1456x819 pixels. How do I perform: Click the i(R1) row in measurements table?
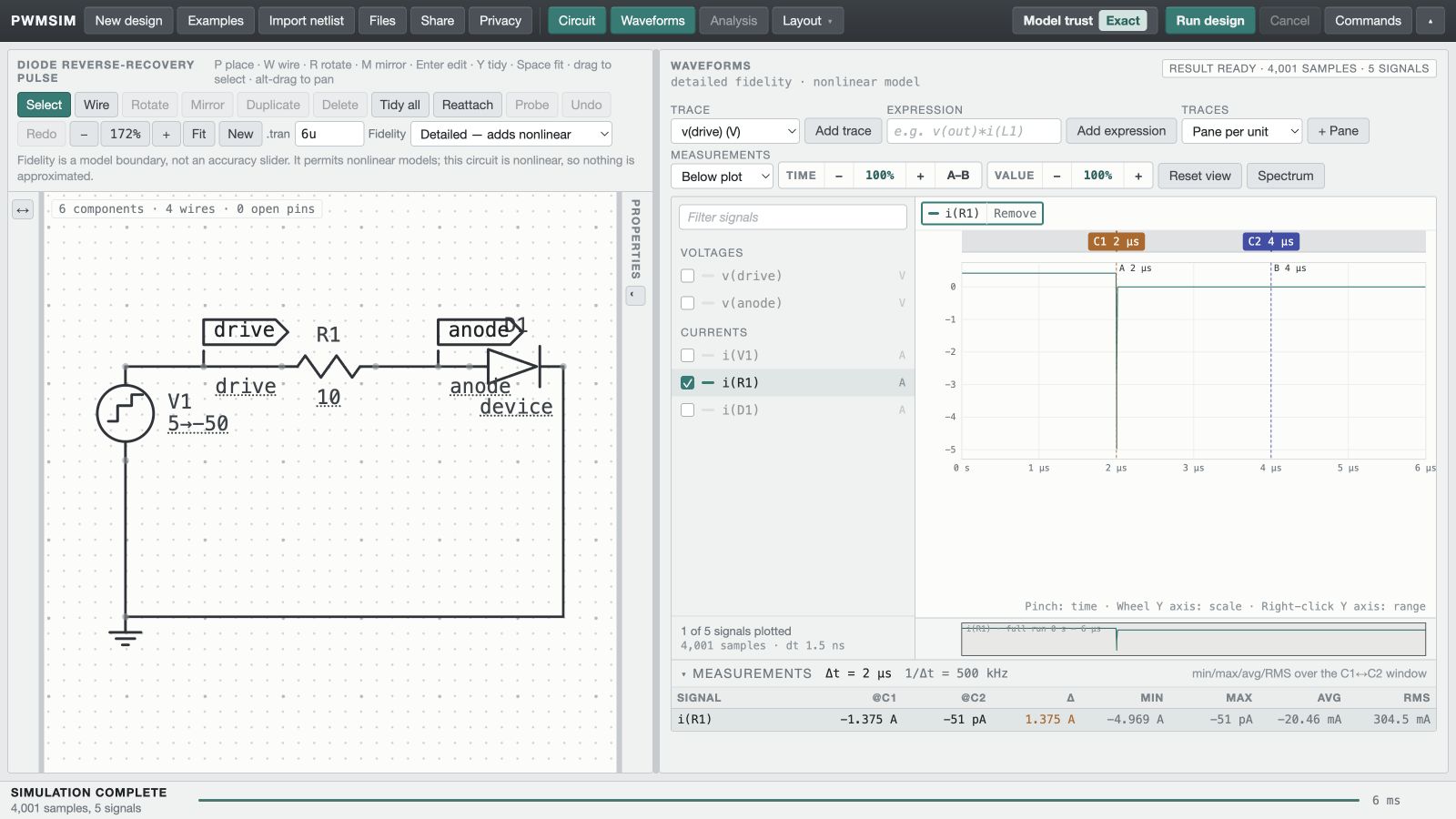[1054, 720]
